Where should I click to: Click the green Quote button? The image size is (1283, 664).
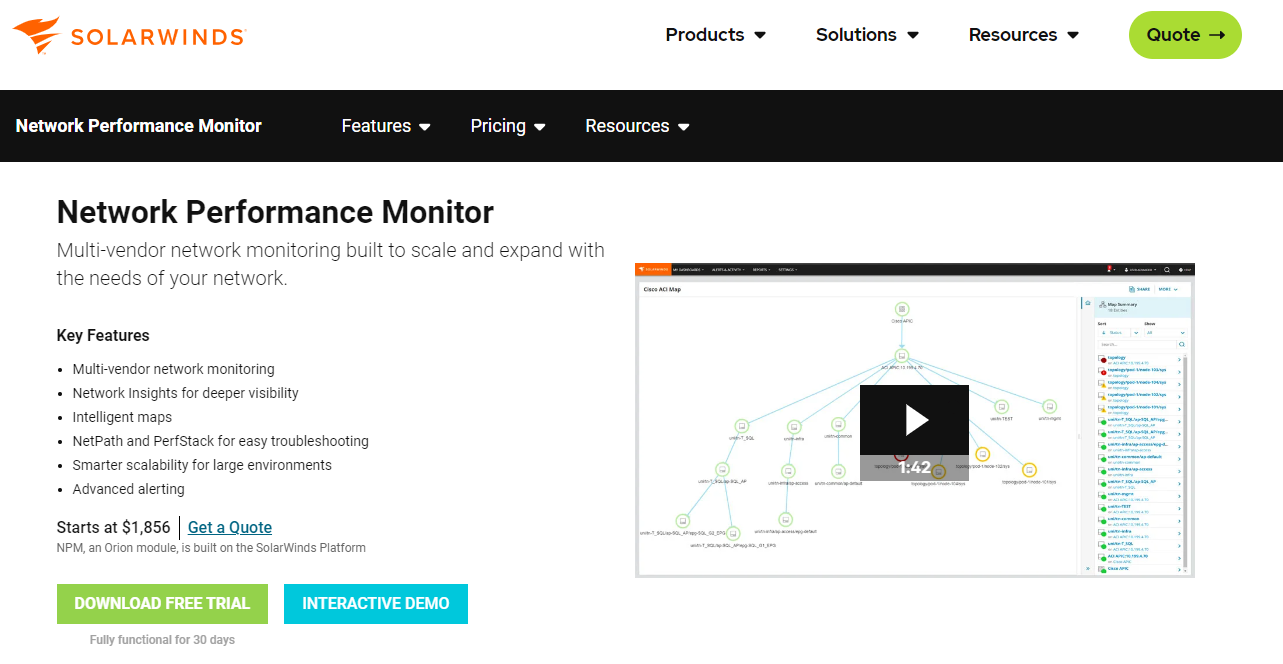(x=1185, y=35)
